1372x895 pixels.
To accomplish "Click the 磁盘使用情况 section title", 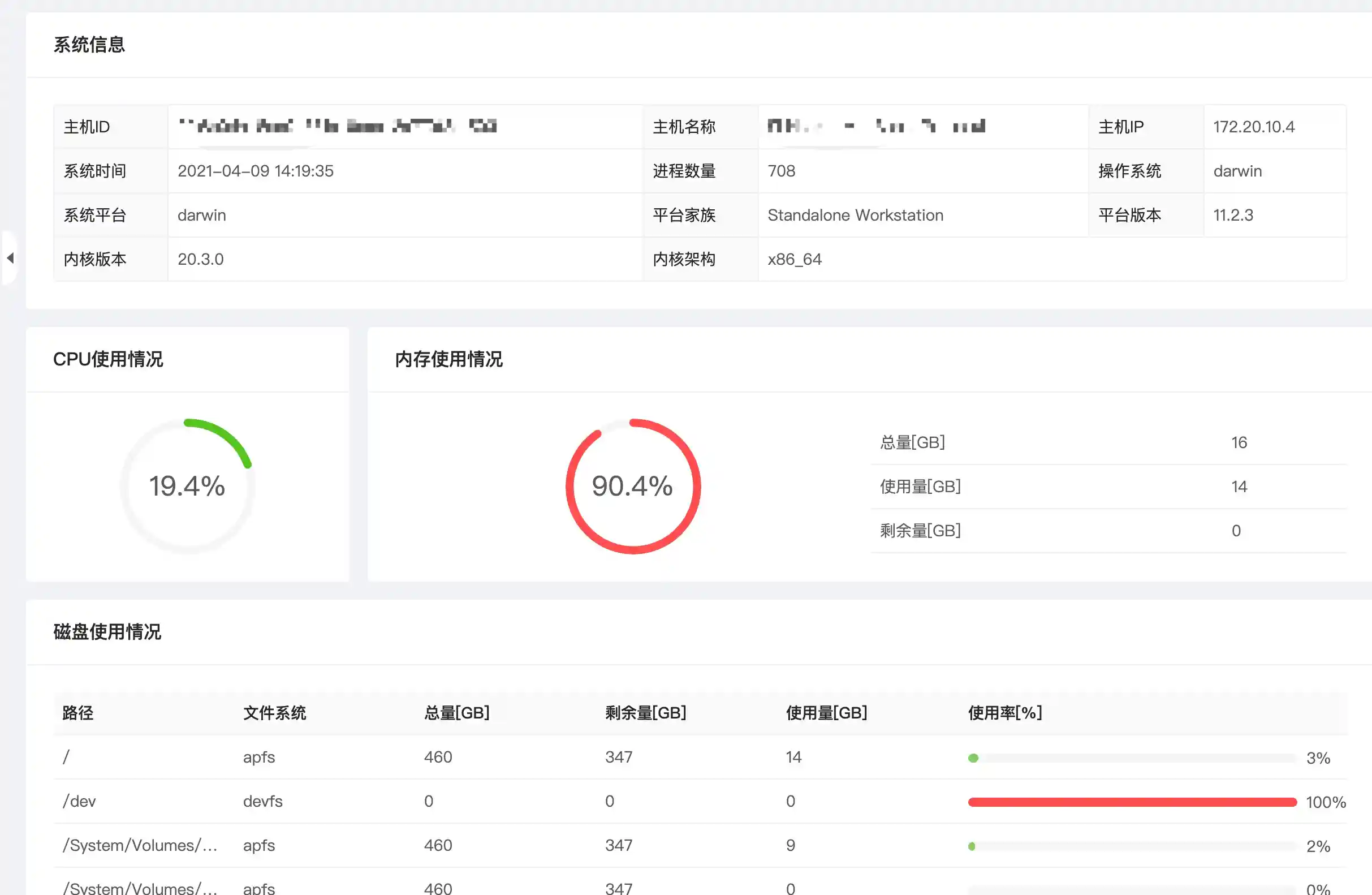I will click(x=107, y=631).
